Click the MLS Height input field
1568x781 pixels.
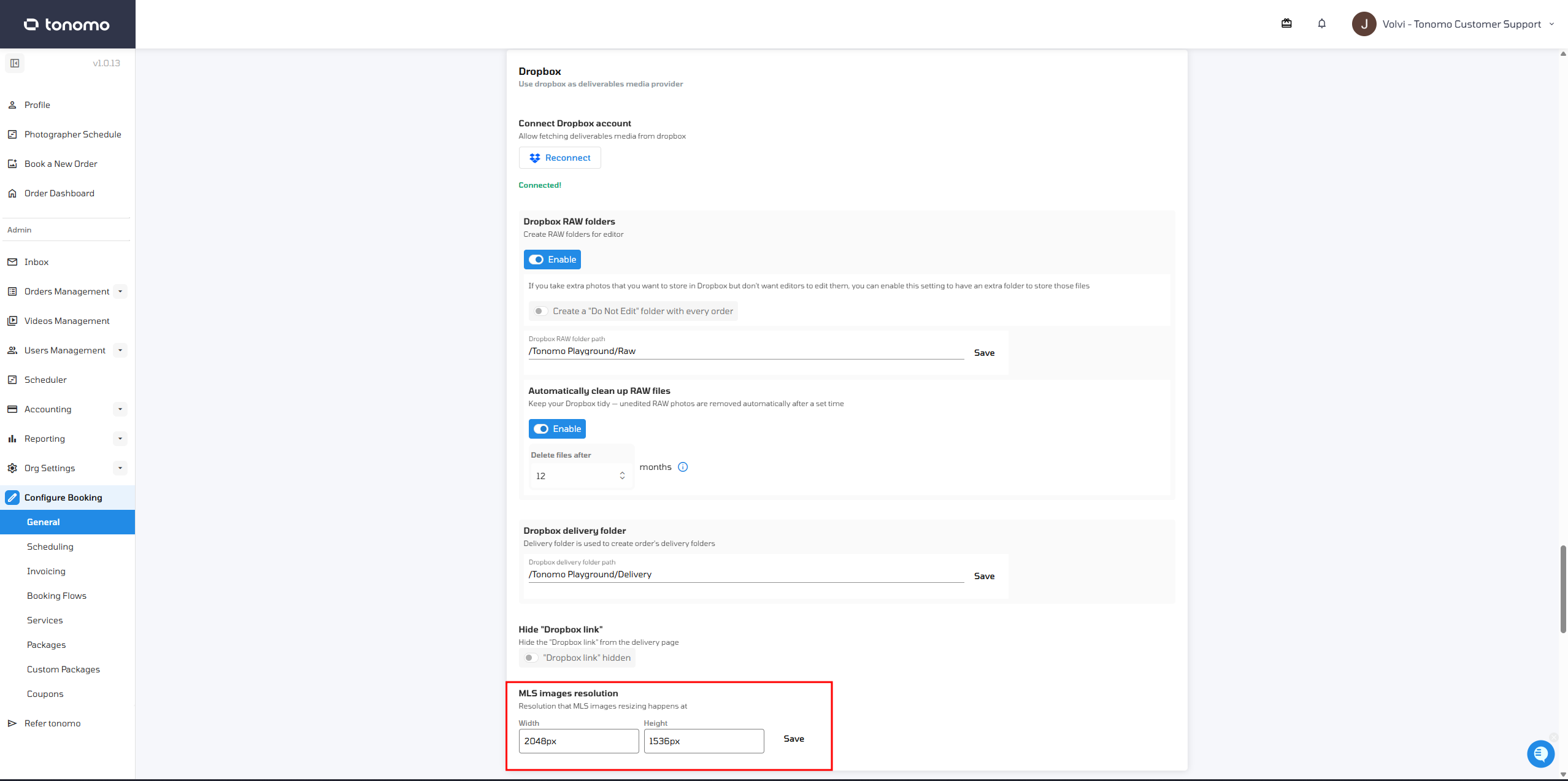704,741
